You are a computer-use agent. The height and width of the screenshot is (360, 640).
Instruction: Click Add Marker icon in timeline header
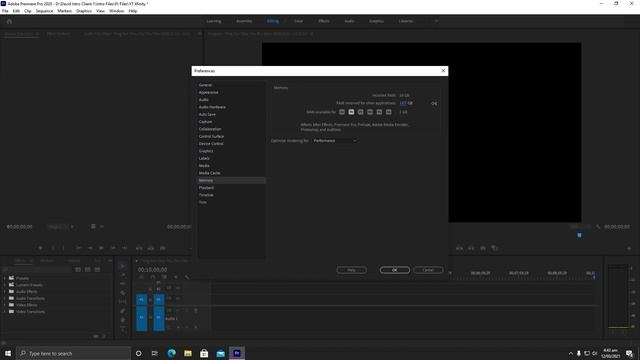tap(176, 277)
